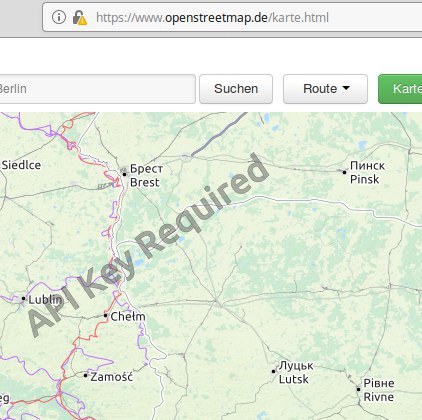Screen dimensions: 422x420
Task: Click the Chełm city marker dot
Action: (x=105, y=315)
